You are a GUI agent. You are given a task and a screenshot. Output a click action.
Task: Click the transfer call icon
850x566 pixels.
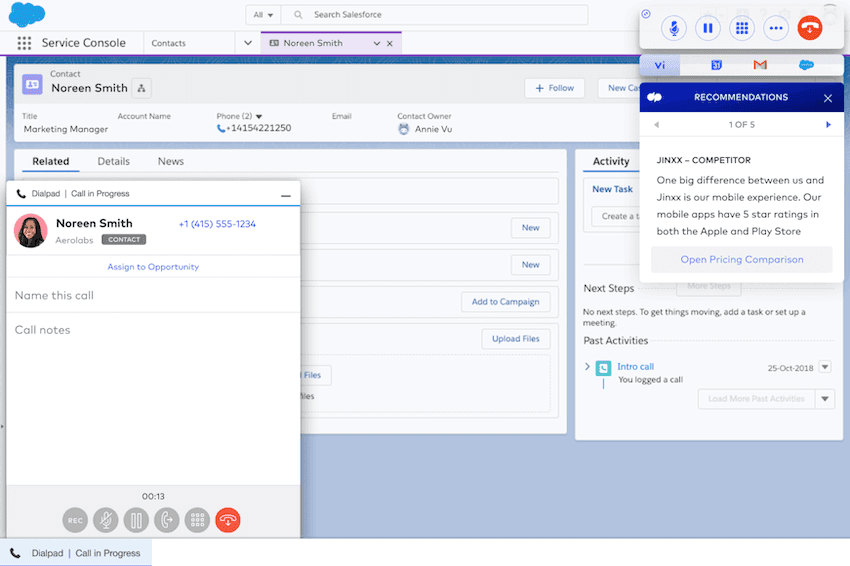(x=167, y=520)
